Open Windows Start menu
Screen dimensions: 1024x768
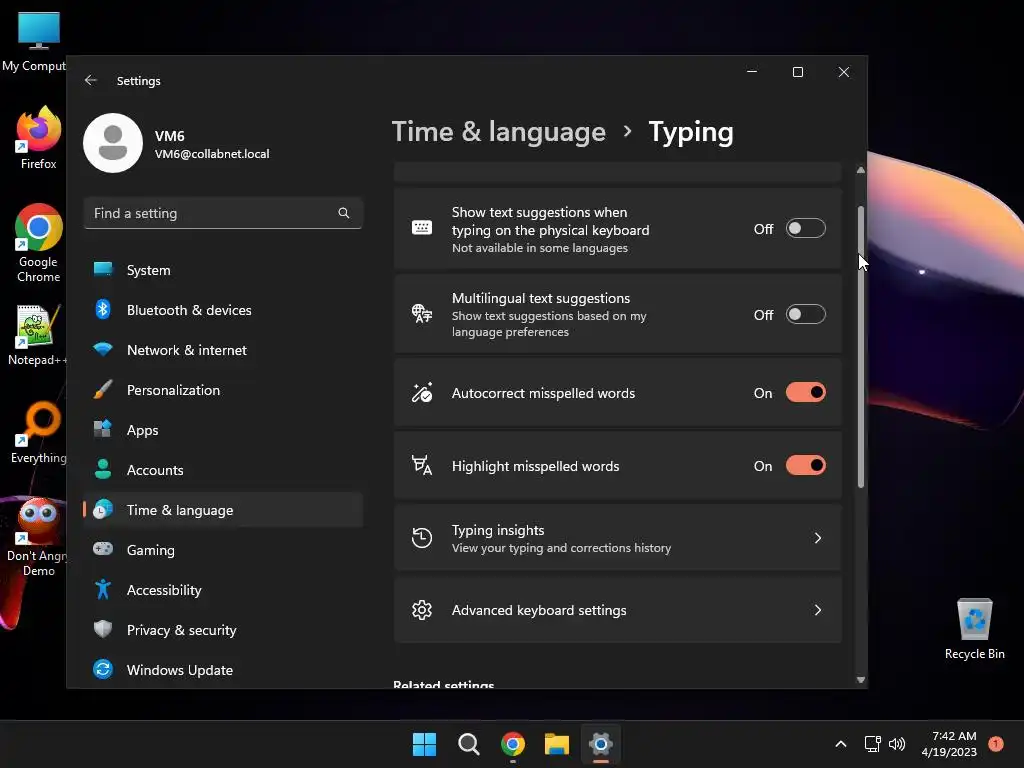click(x=424, y=744)
